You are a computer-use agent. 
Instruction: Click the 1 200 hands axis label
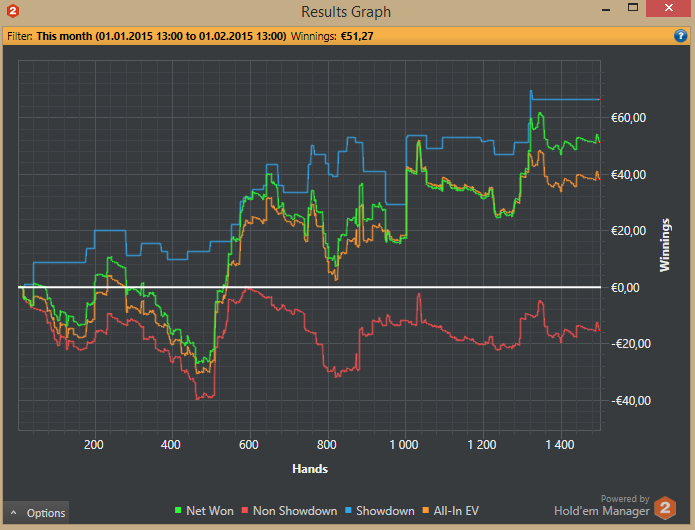click(x=482, y=444)
